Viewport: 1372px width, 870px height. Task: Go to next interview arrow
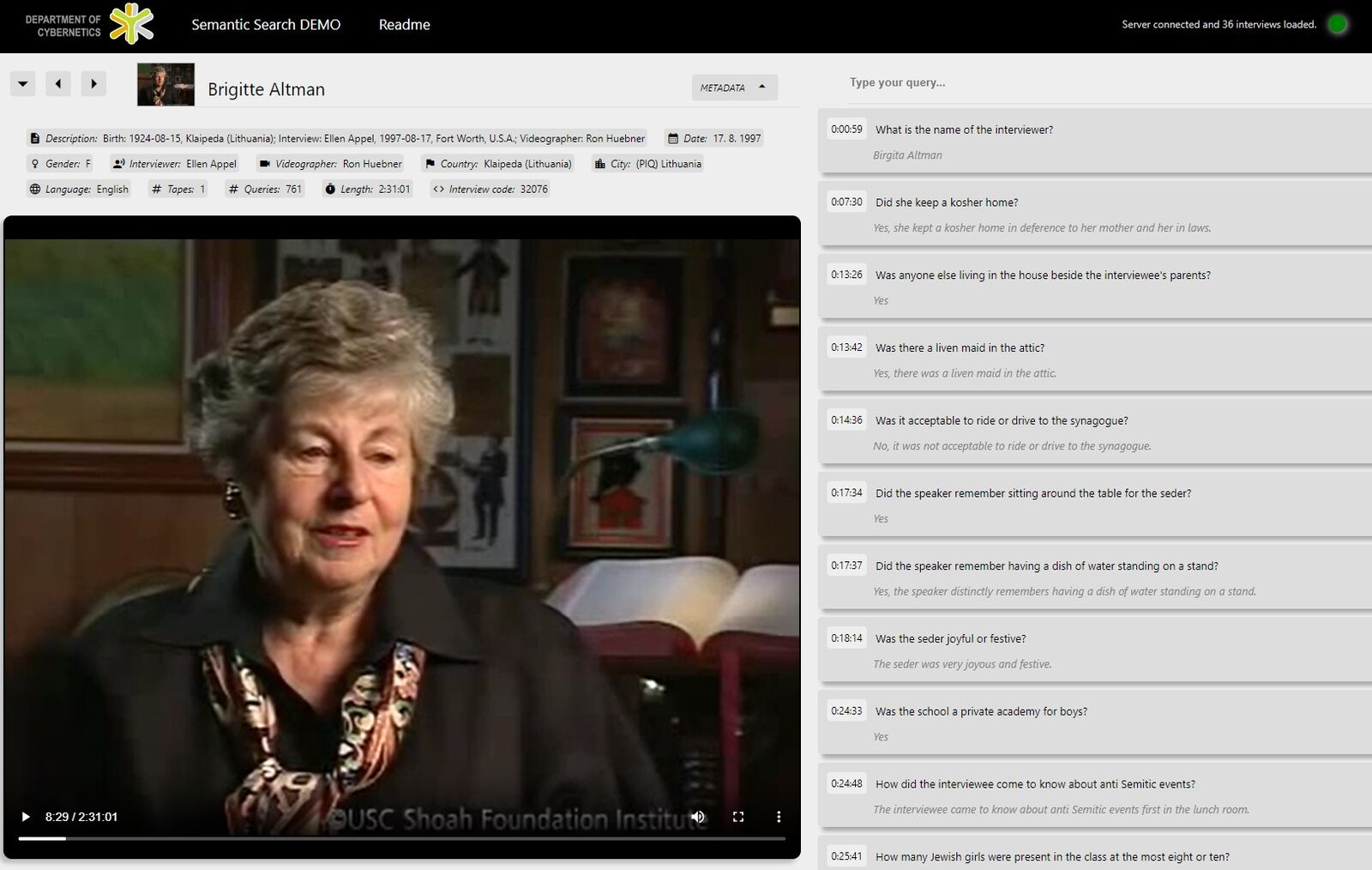click(x=94, y=83)
